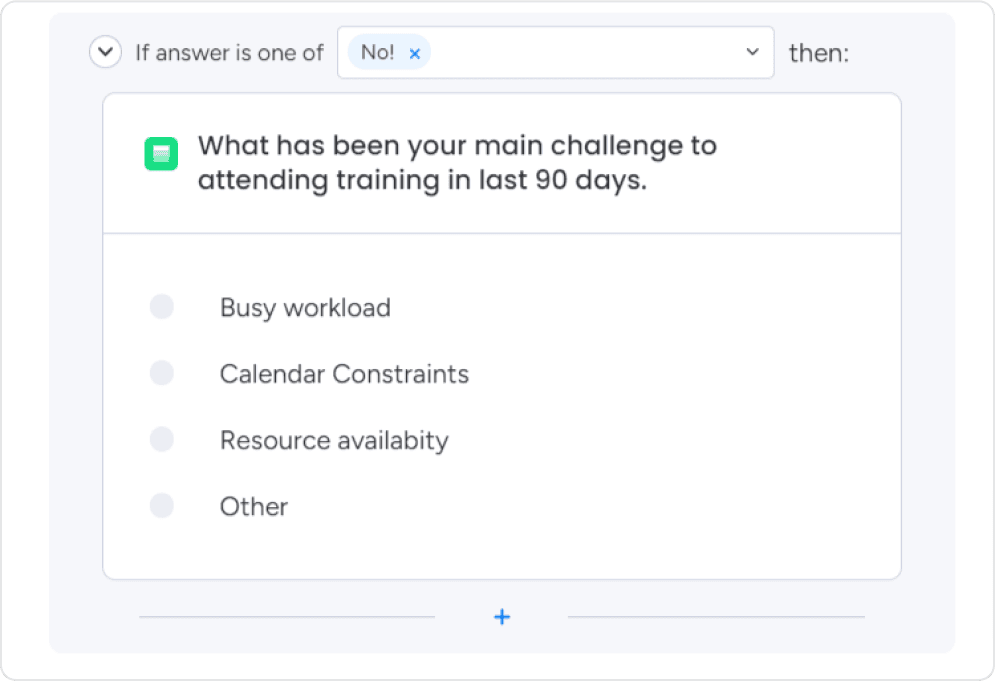Remove the "No!" tag via its x icon
This screenshot has width=995, height=681.
coord(414,53)
